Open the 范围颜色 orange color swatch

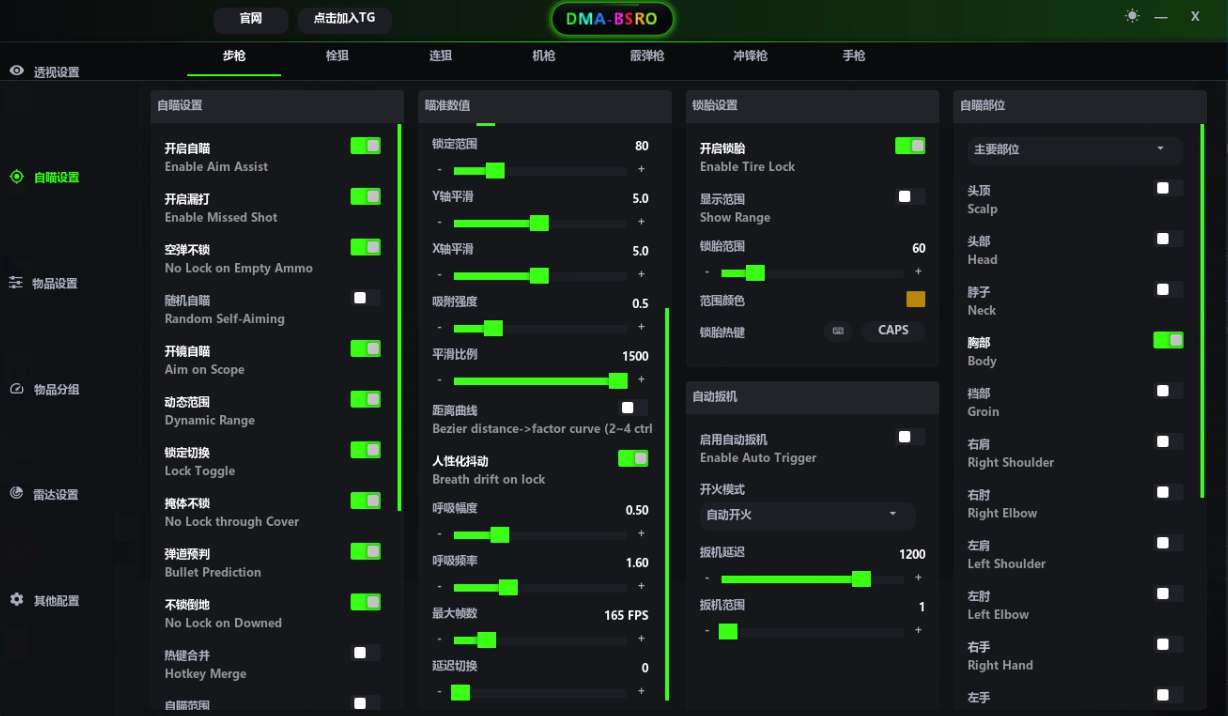[916, 299]
